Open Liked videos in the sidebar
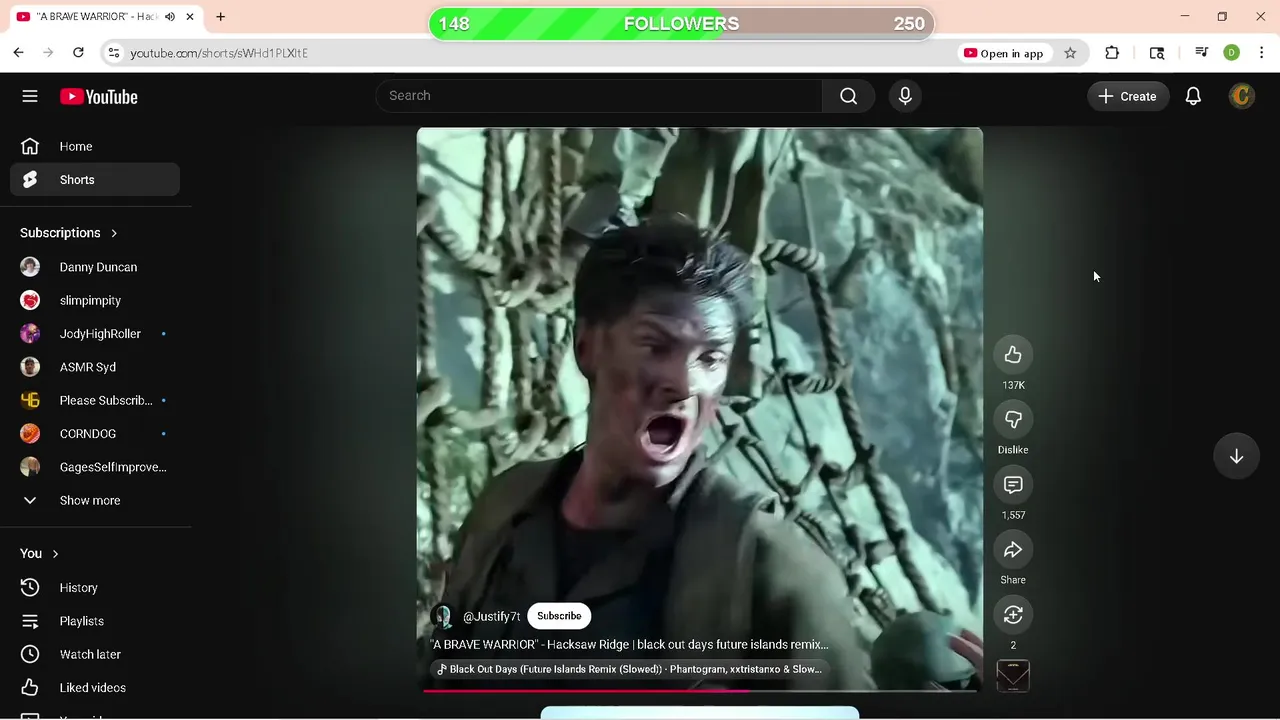 click(x=95, y=688)
